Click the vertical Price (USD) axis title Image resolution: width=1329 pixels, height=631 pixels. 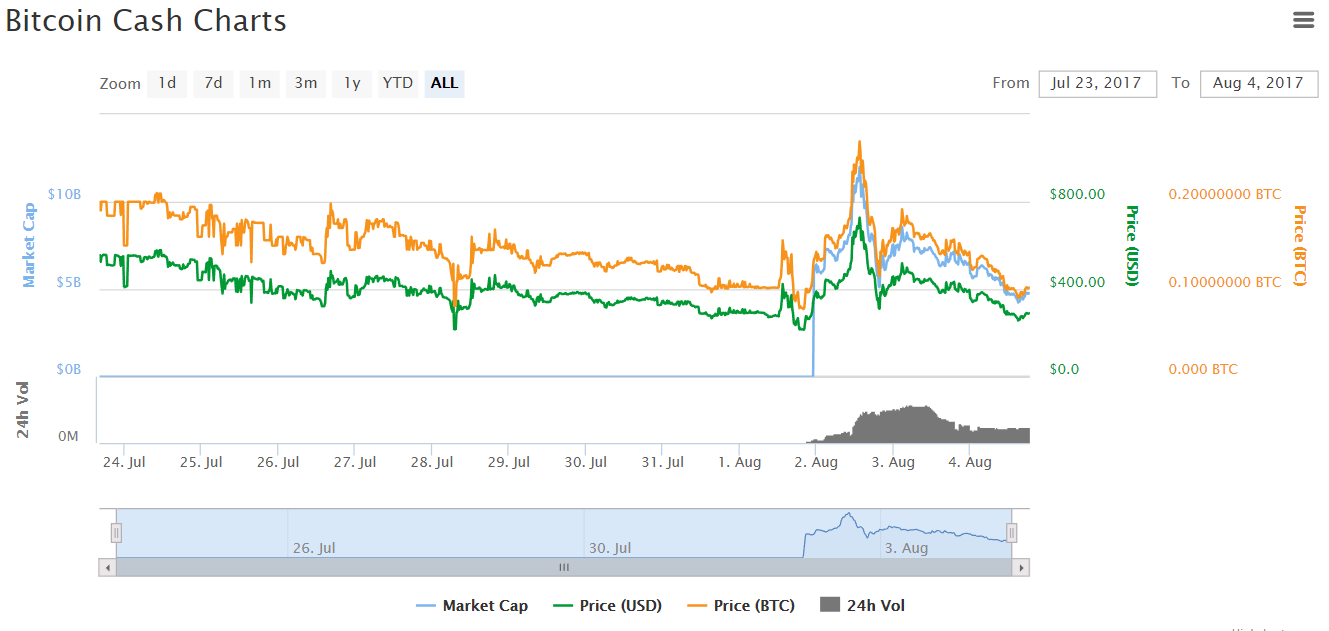pos(1132,245)
